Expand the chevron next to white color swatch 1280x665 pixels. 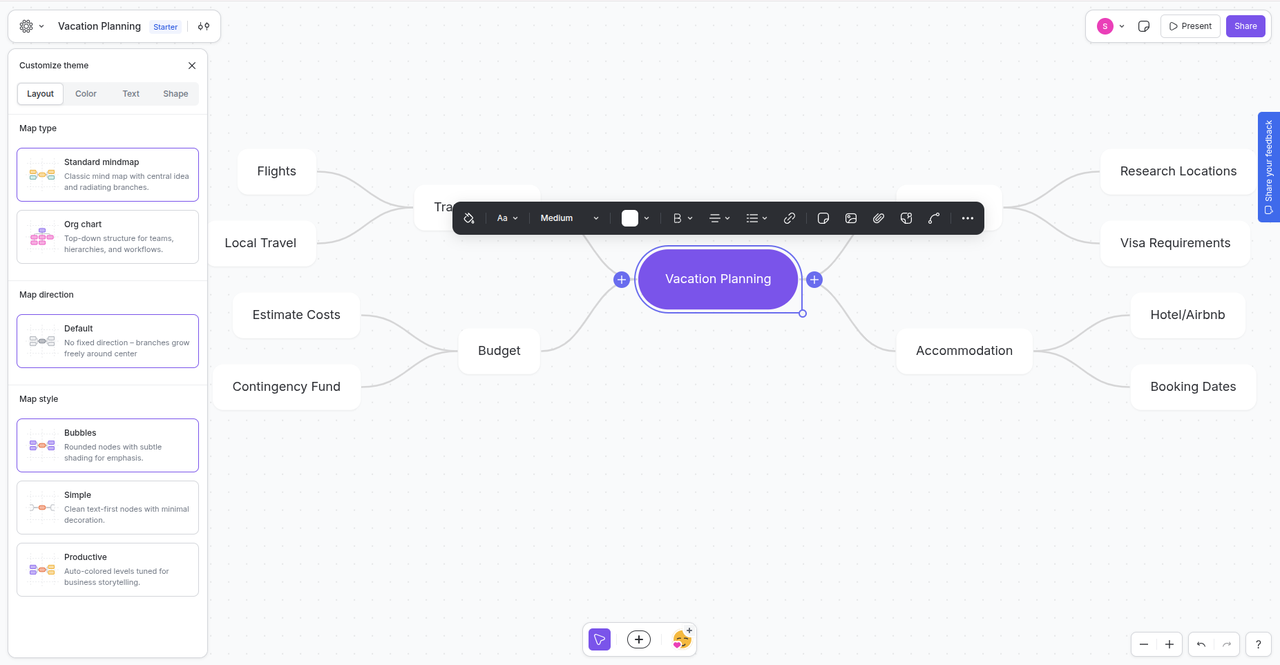647,218
